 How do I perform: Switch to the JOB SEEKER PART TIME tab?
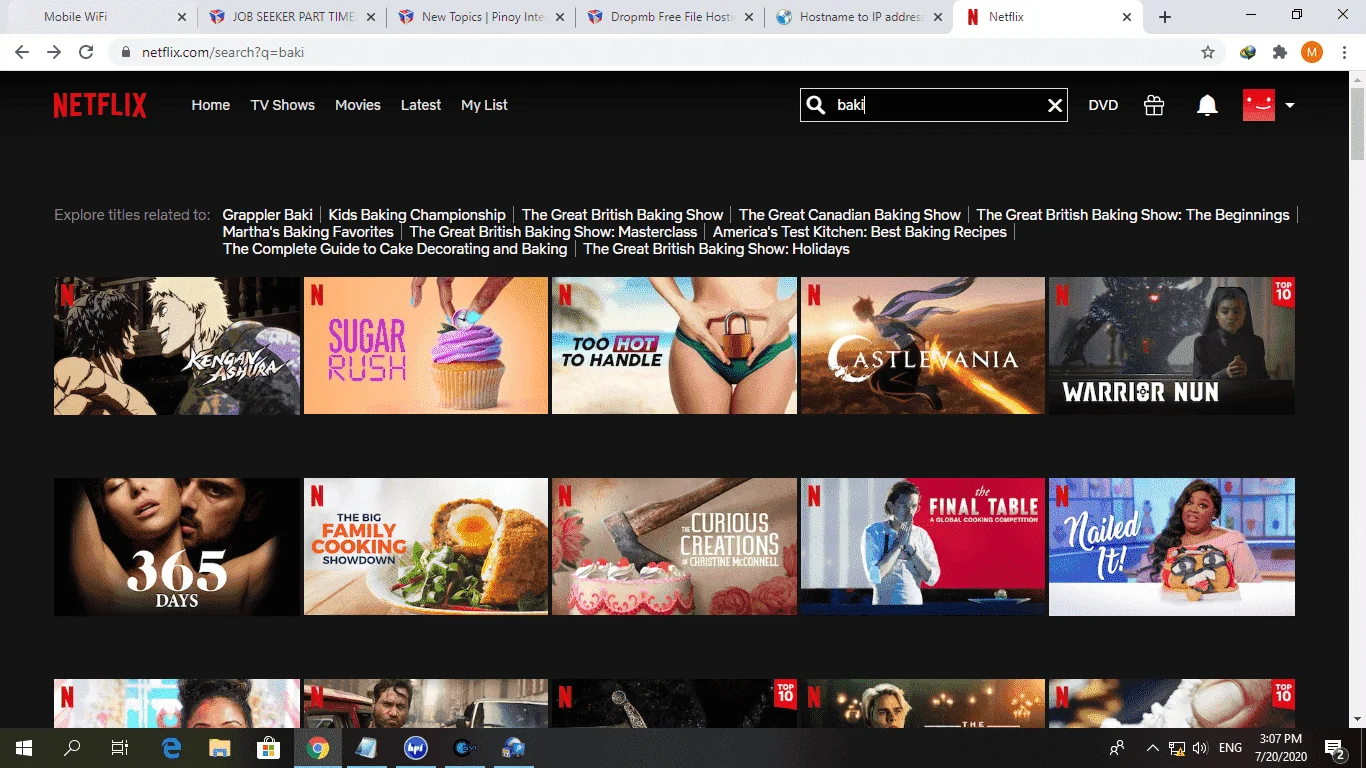[x=292, y=17]
